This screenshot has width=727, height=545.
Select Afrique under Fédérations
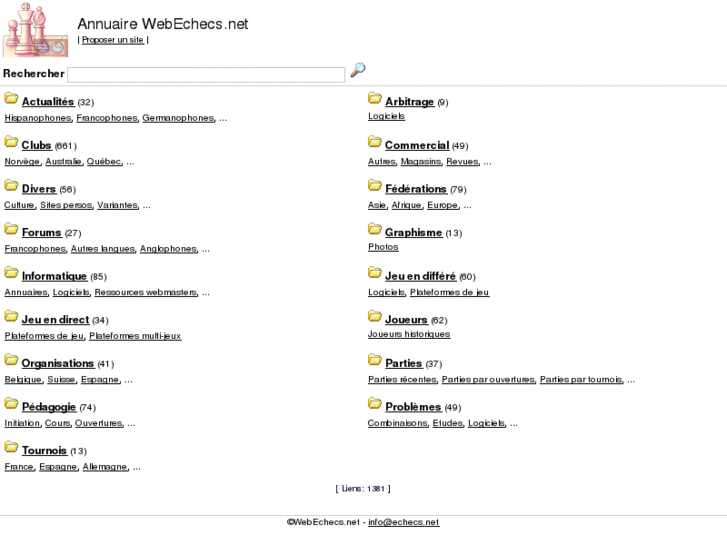point(407,205)
